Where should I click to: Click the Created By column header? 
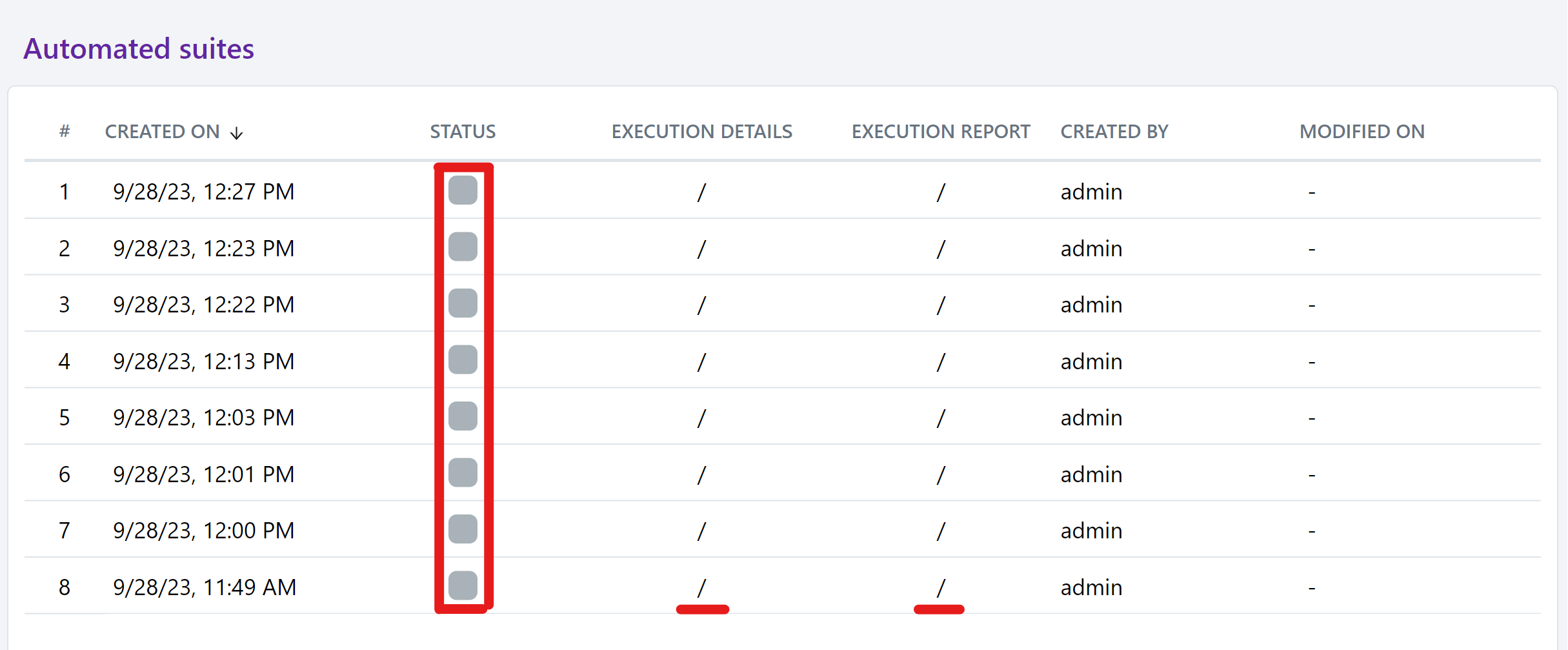pyautogui.click(x=1114, y=132)
